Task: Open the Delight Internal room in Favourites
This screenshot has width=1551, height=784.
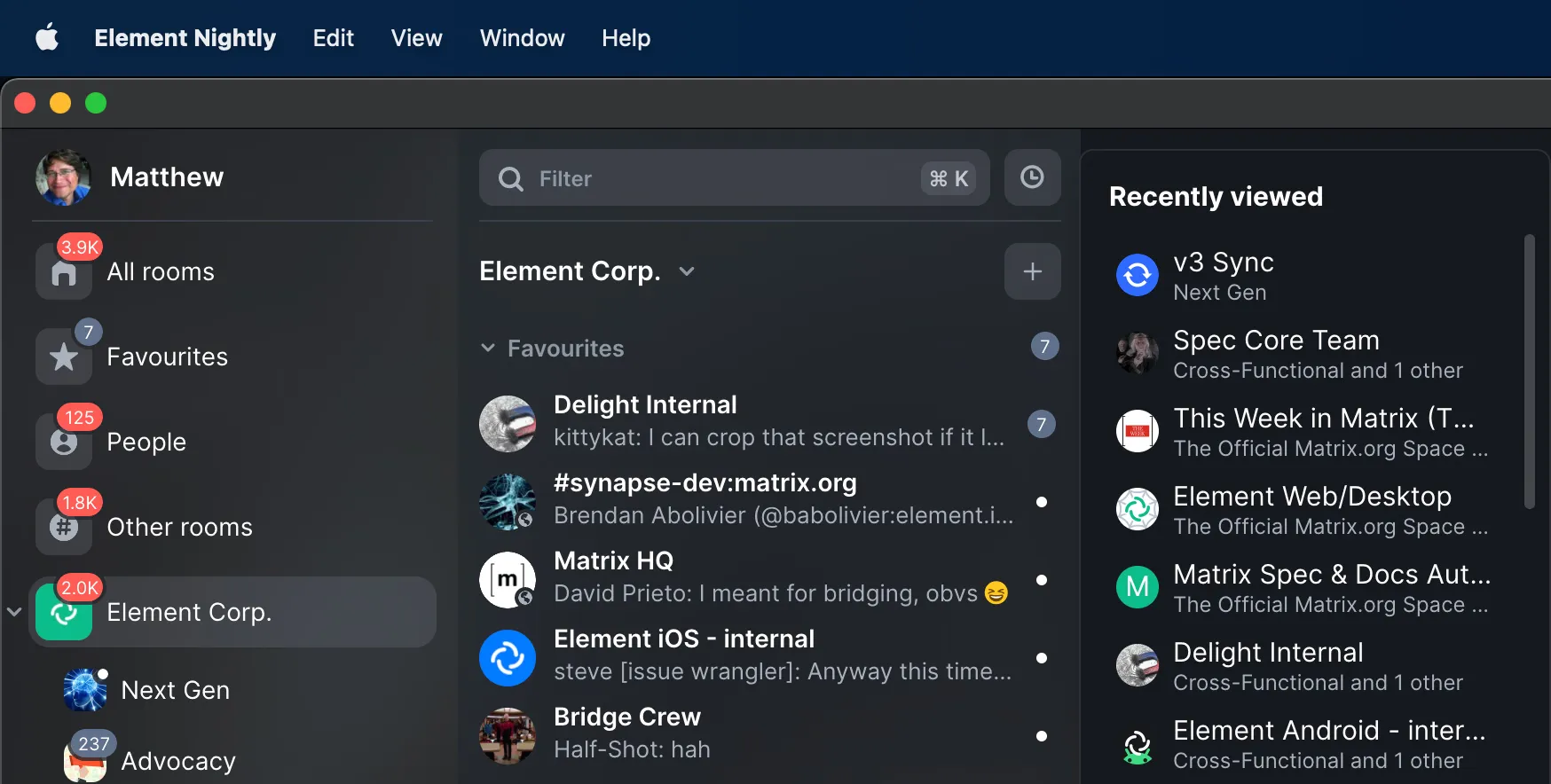Action: [x=769, y=424]
